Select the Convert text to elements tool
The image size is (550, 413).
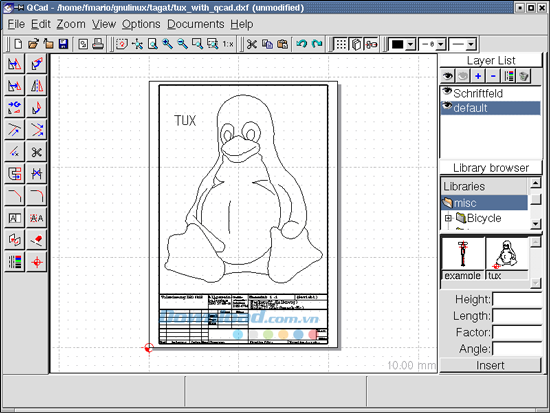coord(36,218)
